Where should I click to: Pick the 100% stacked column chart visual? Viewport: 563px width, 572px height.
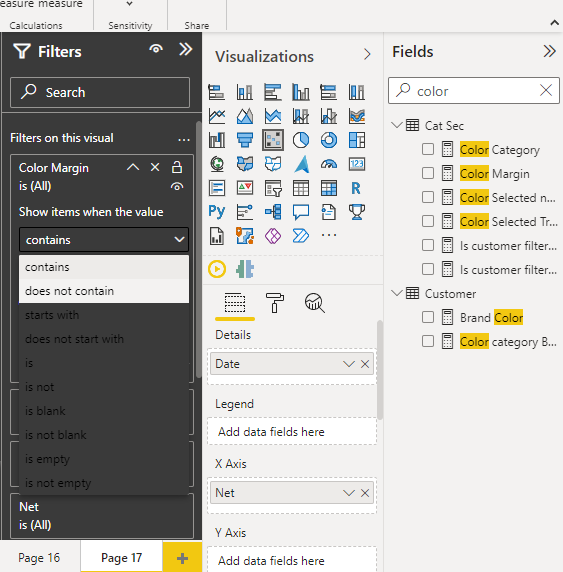coord(356,92)
